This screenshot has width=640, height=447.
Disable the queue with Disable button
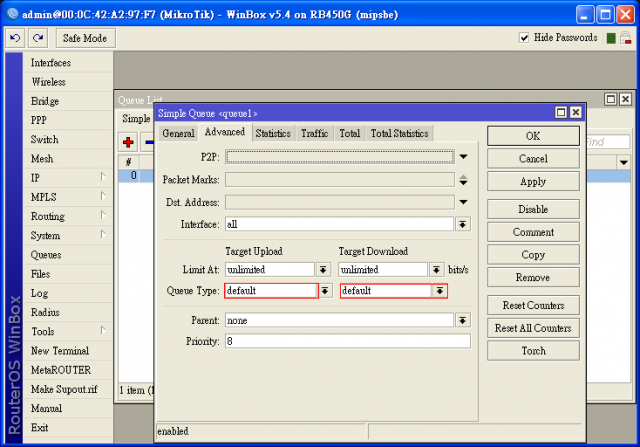pyautogui.click(x=533, y=209)
